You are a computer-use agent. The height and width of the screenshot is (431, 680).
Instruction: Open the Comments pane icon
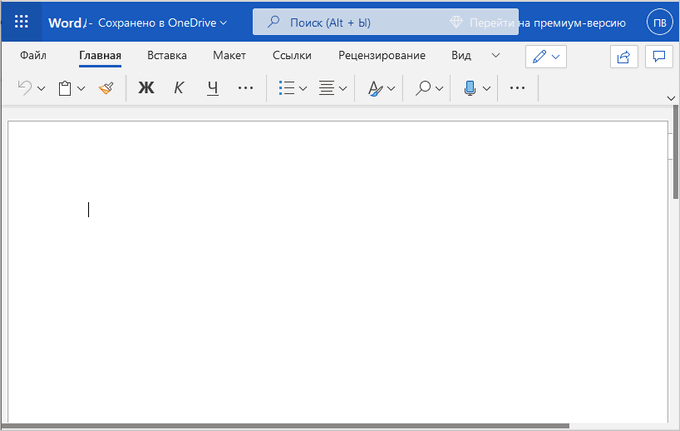click(659, 56)
